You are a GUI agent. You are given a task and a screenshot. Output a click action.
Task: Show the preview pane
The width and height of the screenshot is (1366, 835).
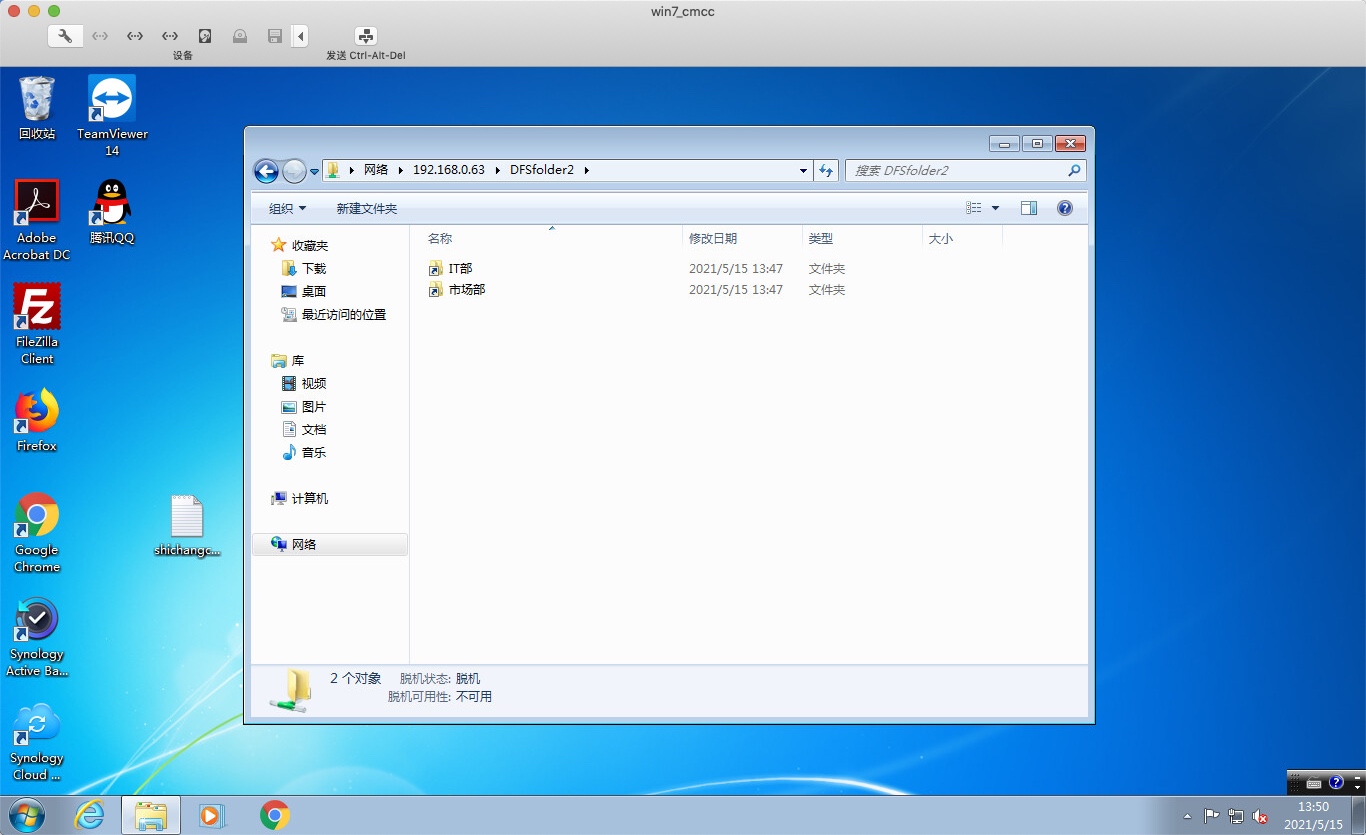[x=1029, y=208]
